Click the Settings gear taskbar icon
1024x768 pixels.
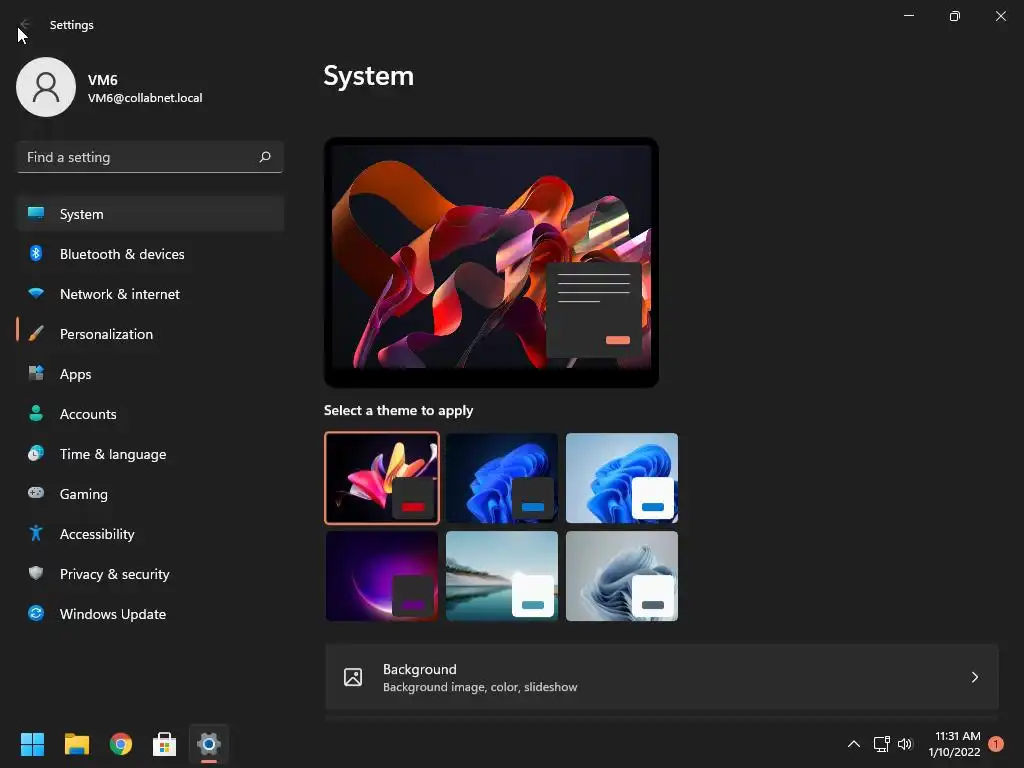click(x=209, y=744)
